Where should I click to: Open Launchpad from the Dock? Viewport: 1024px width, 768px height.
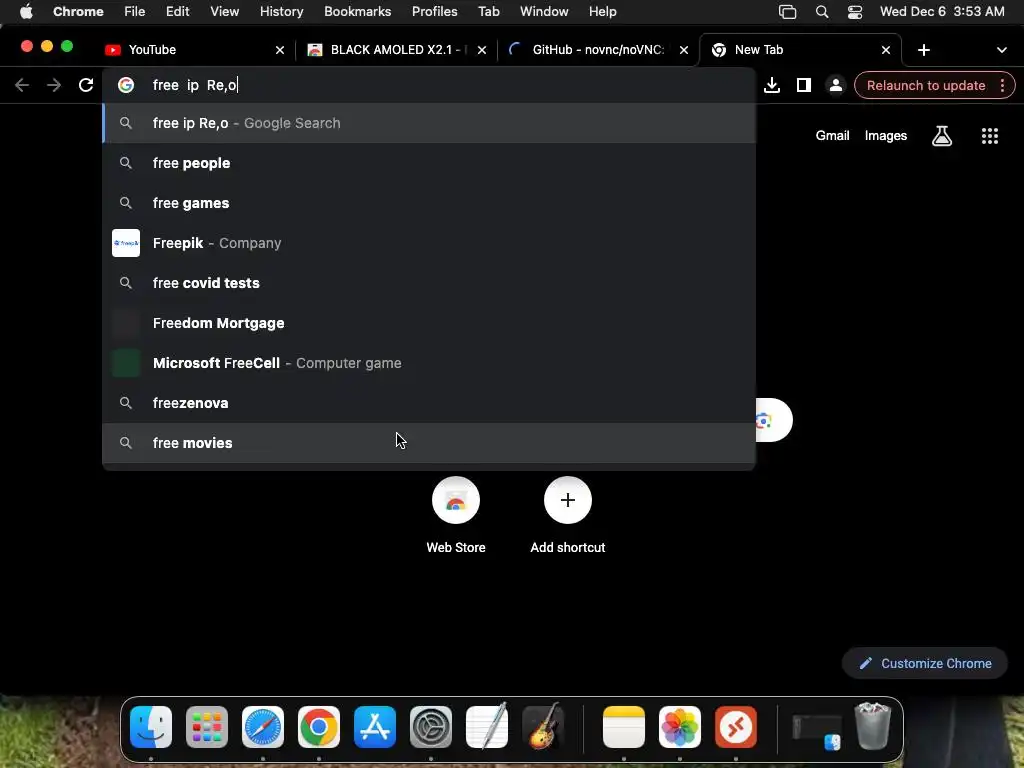207,727
